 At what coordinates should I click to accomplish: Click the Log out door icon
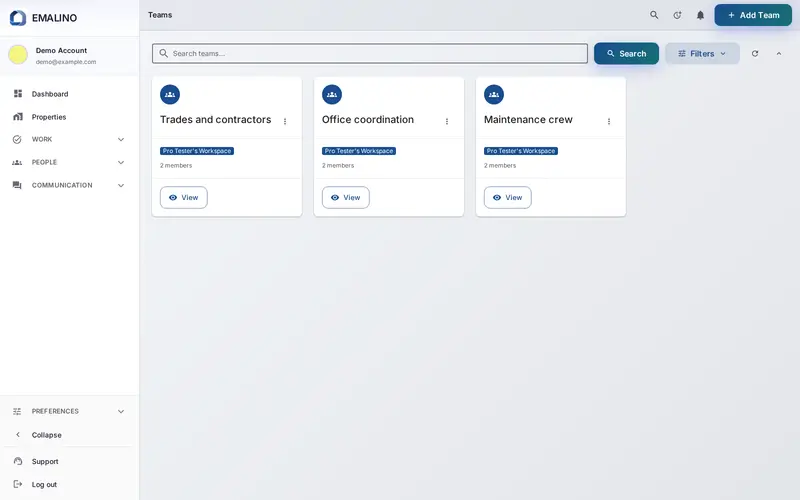point(18,484)
